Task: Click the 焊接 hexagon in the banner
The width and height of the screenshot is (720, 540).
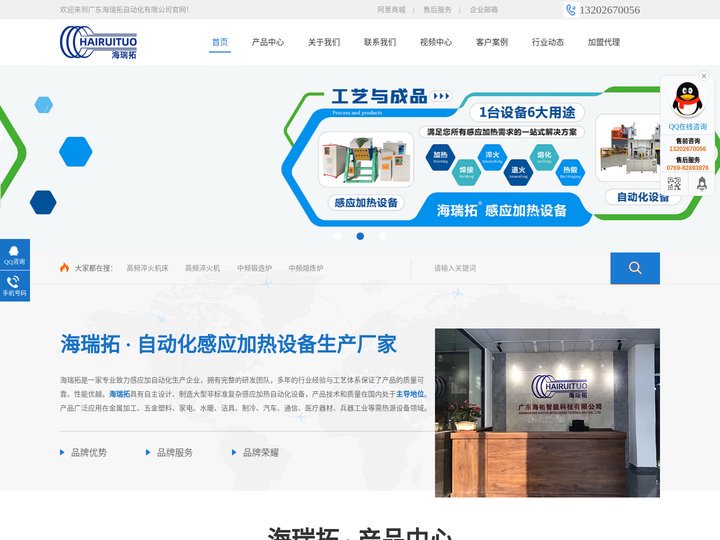Action: pos(466,172)
